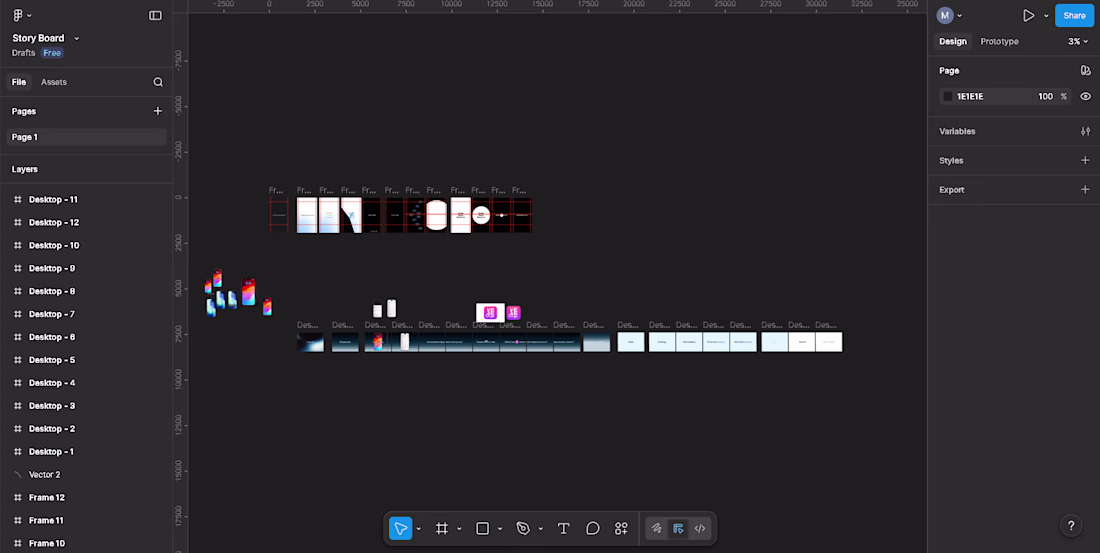Screen dimensions: 1100x553
Task: Open the Assets tab
Action: 54,82
